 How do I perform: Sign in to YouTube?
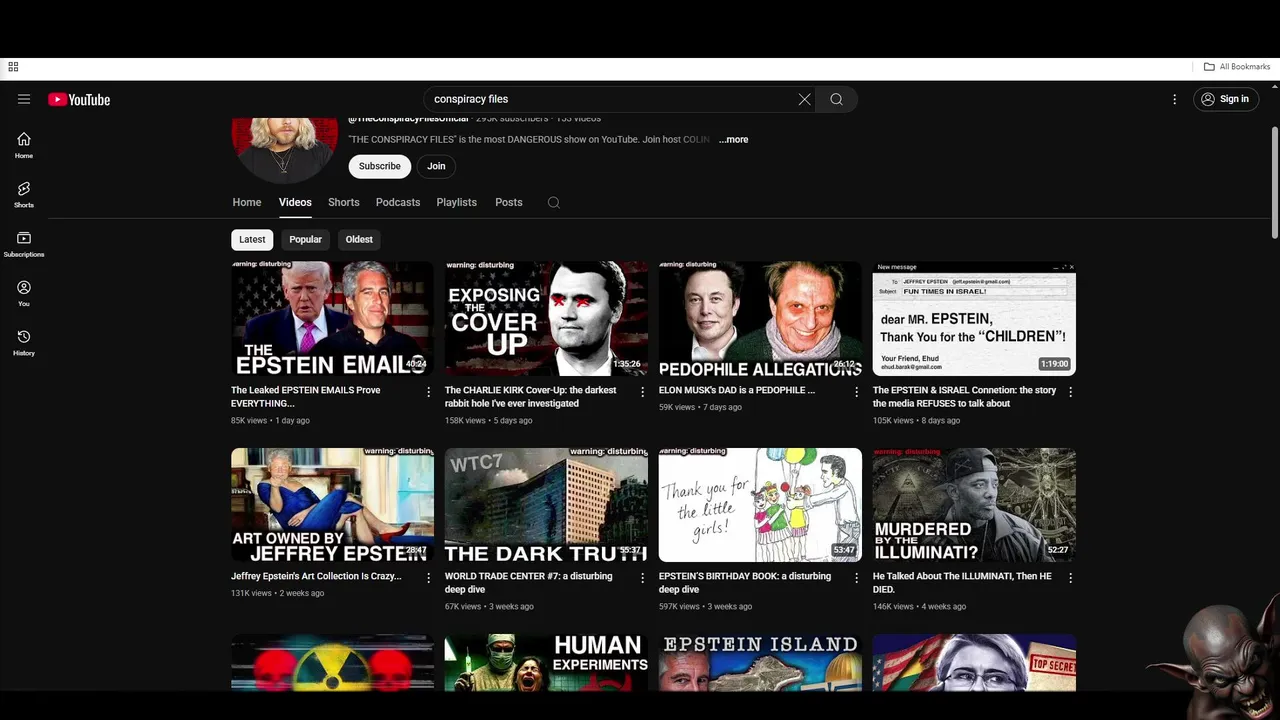click(1225, 99)
